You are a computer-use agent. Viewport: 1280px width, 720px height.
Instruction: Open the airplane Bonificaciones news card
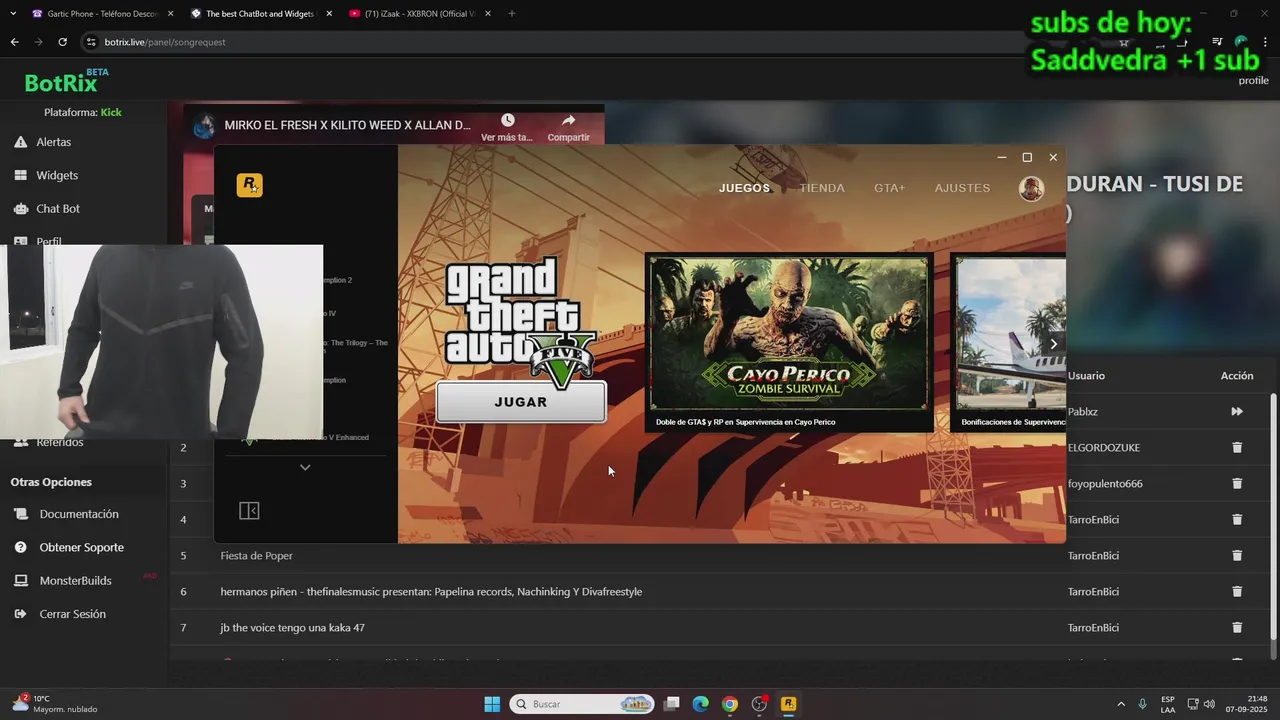coord(1008,342)
